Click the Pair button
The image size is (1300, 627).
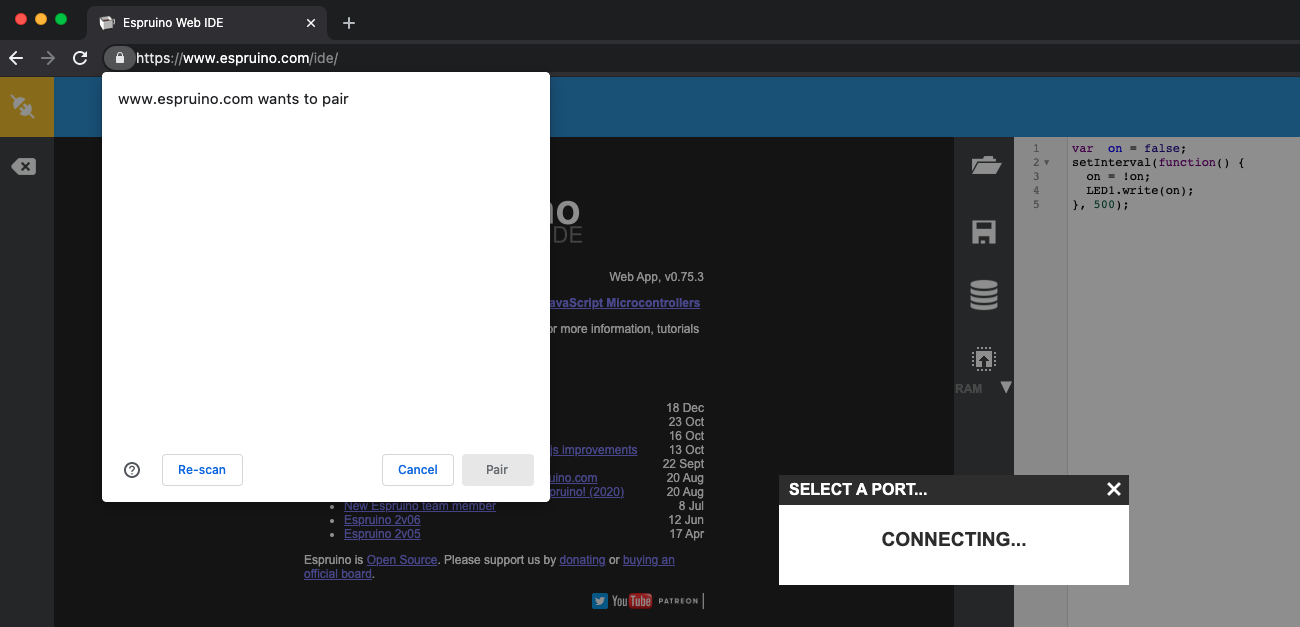coord(497,470)
